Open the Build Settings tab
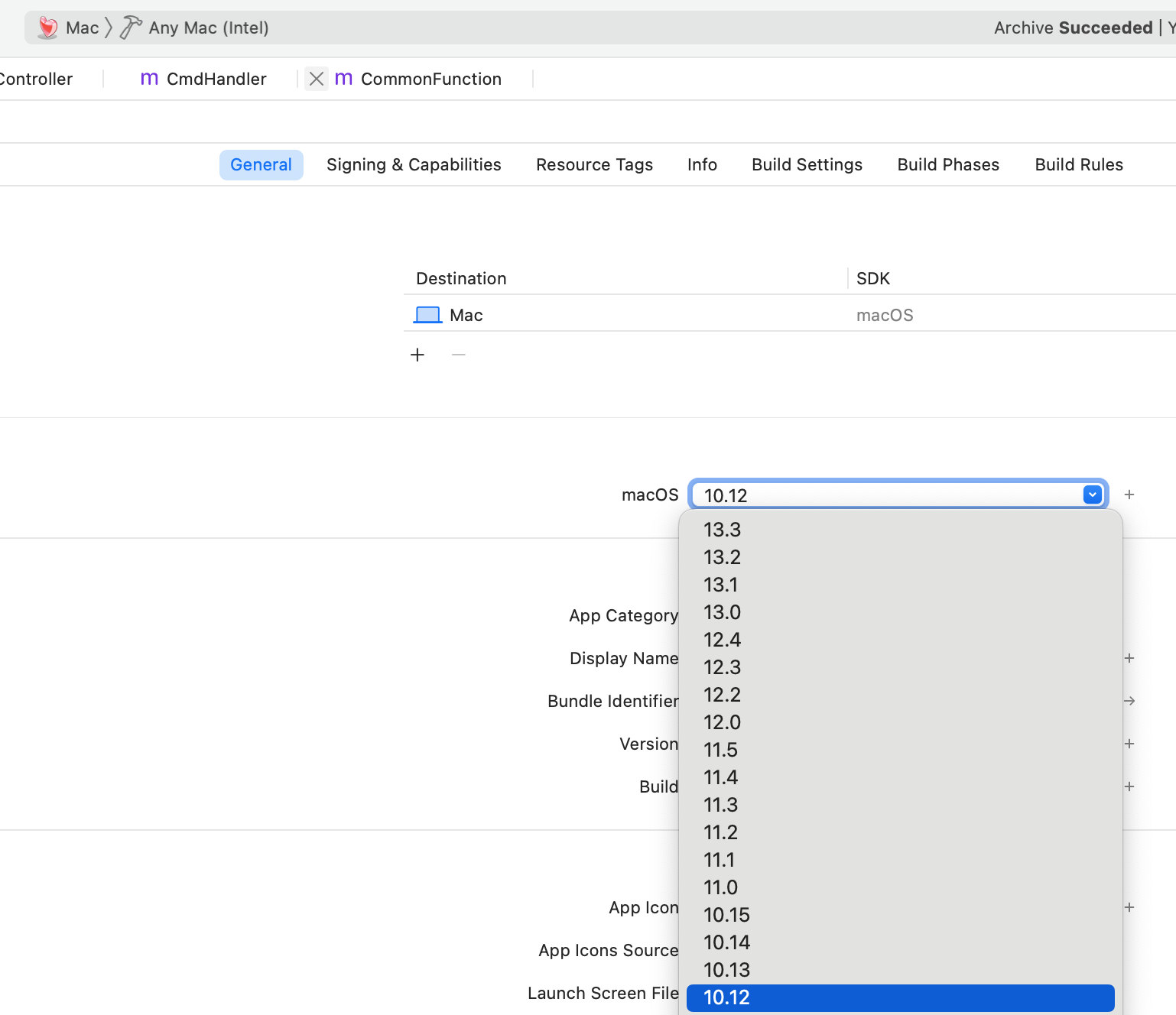 click(x=807, y=165)
